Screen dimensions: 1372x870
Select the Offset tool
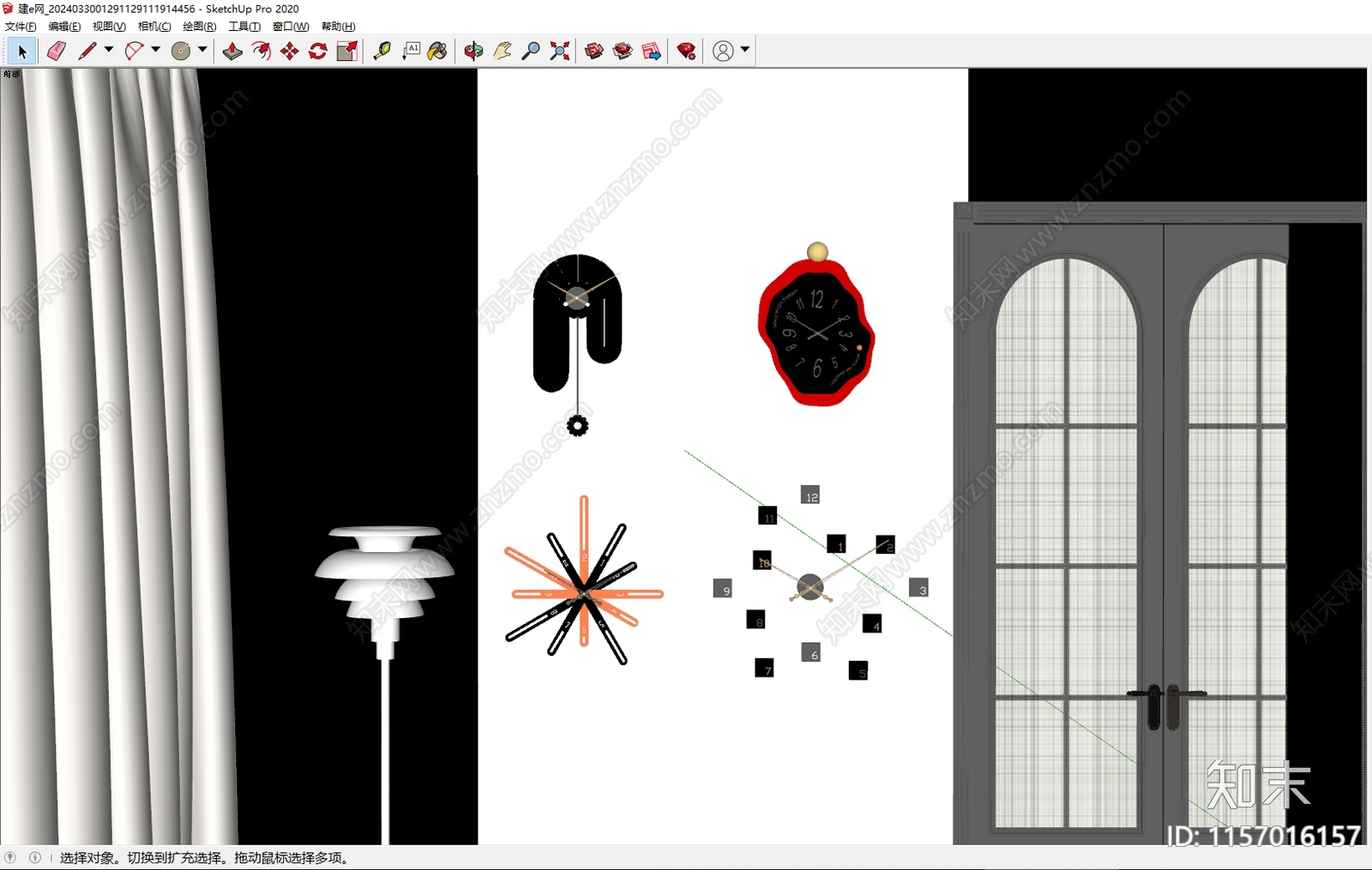click(261, 51)
